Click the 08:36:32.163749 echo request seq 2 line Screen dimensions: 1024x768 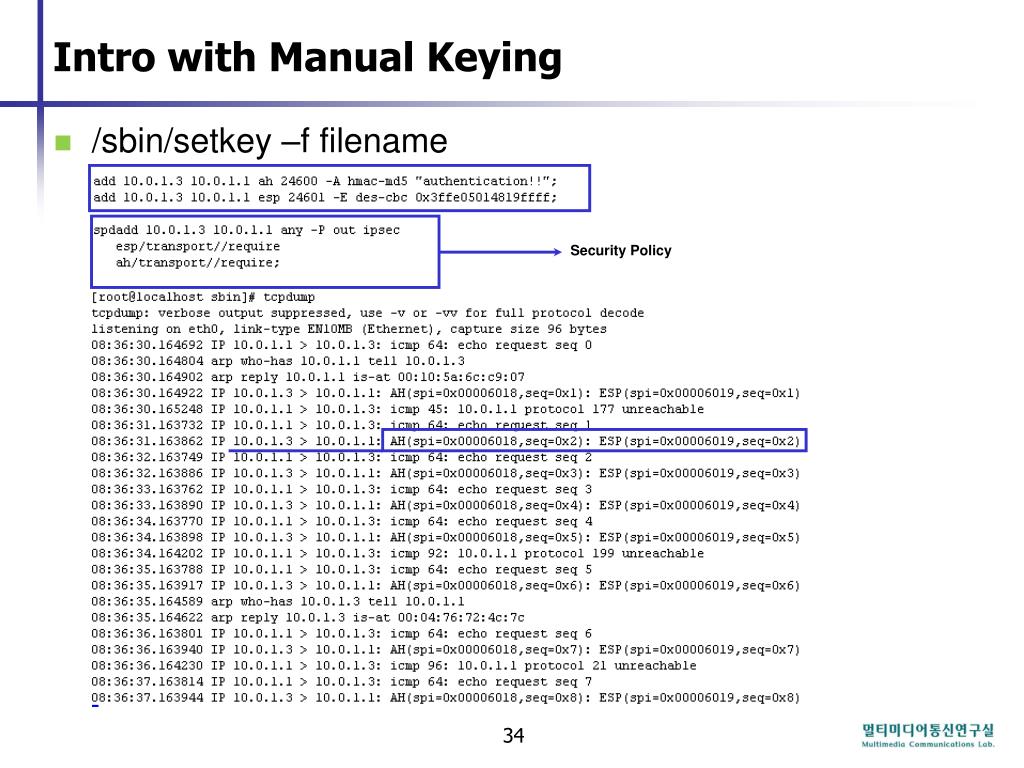342,457
